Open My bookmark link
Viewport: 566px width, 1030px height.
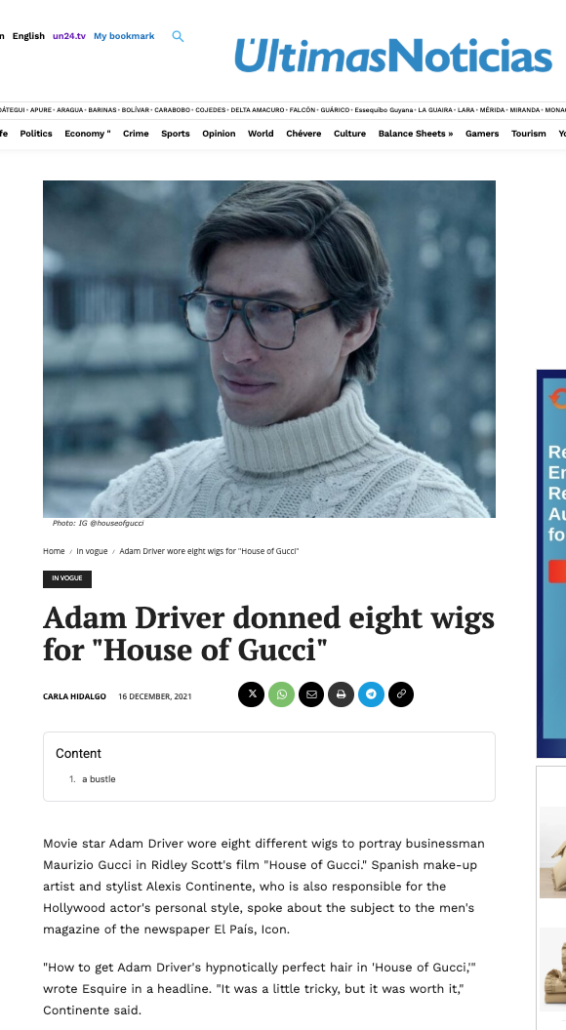click(124, 36)
